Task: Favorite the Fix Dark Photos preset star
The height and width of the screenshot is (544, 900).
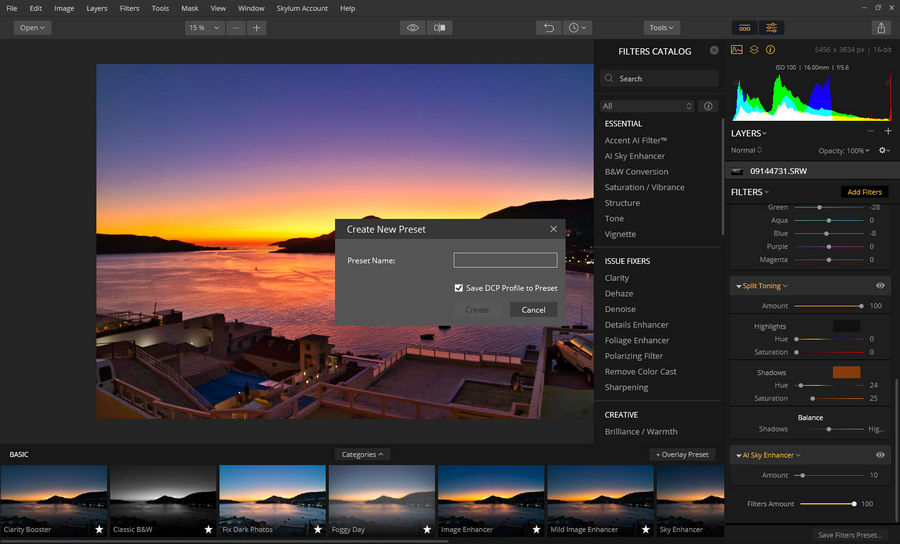Action: click(317, 529)
